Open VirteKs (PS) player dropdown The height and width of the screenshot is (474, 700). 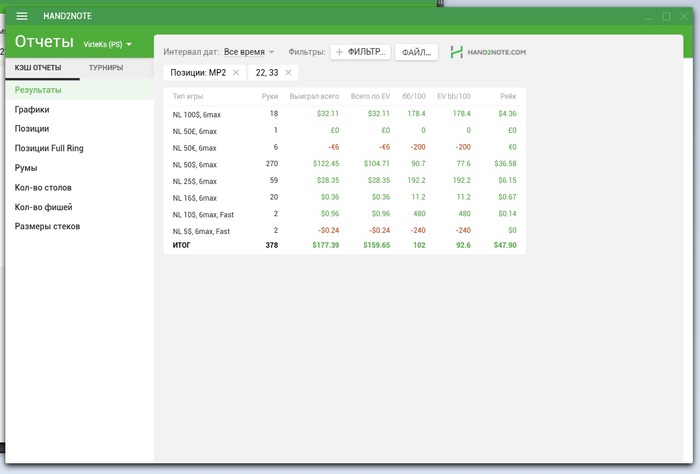point(107,44)
